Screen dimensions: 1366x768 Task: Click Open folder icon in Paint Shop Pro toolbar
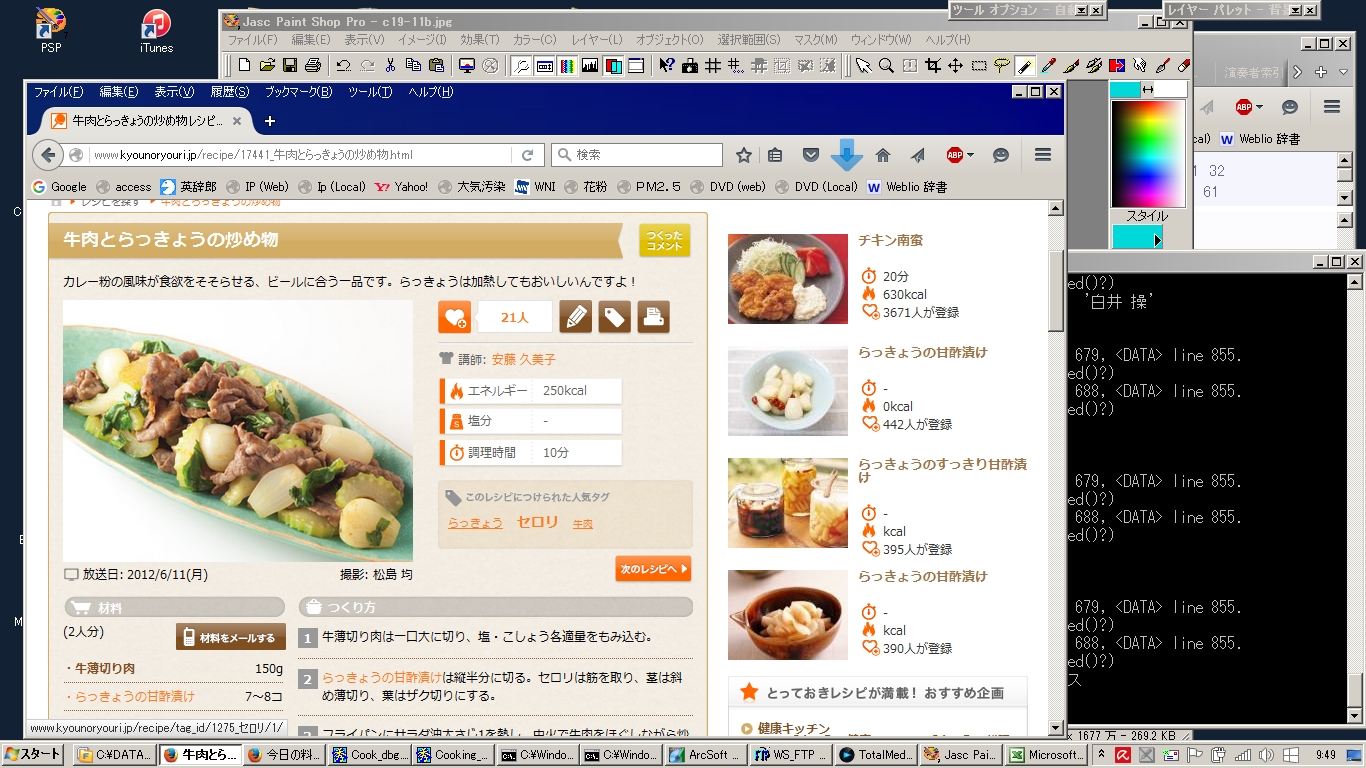(267, 66)
